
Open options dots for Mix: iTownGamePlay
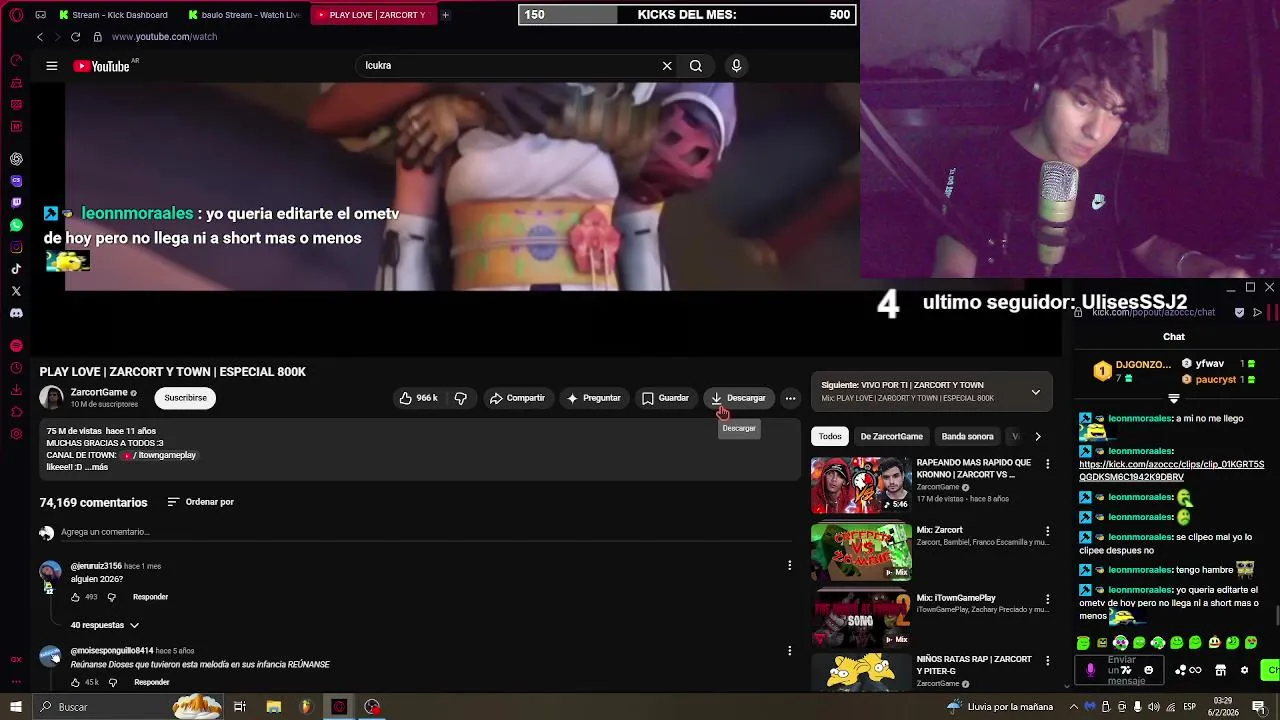[x=1047, y=599]
